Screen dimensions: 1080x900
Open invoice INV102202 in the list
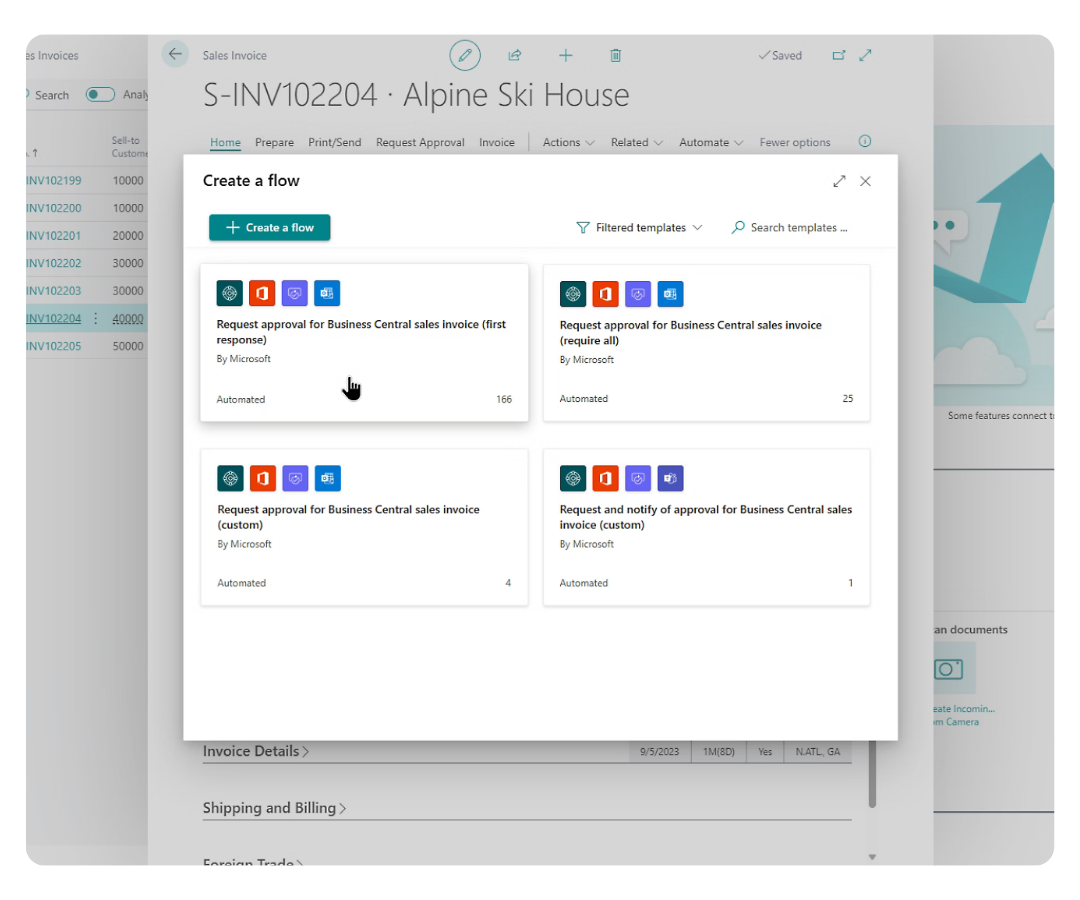point(54,263)
